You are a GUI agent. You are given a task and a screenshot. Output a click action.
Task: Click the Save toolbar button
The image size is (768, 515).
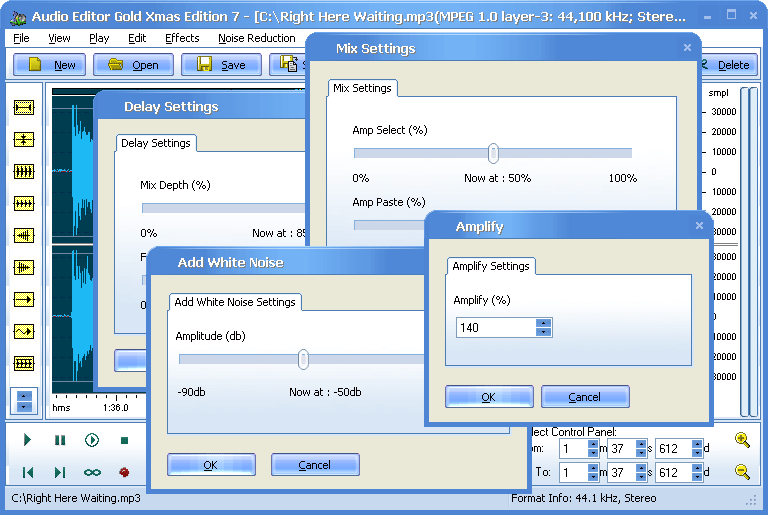click(x=221, y=65)
